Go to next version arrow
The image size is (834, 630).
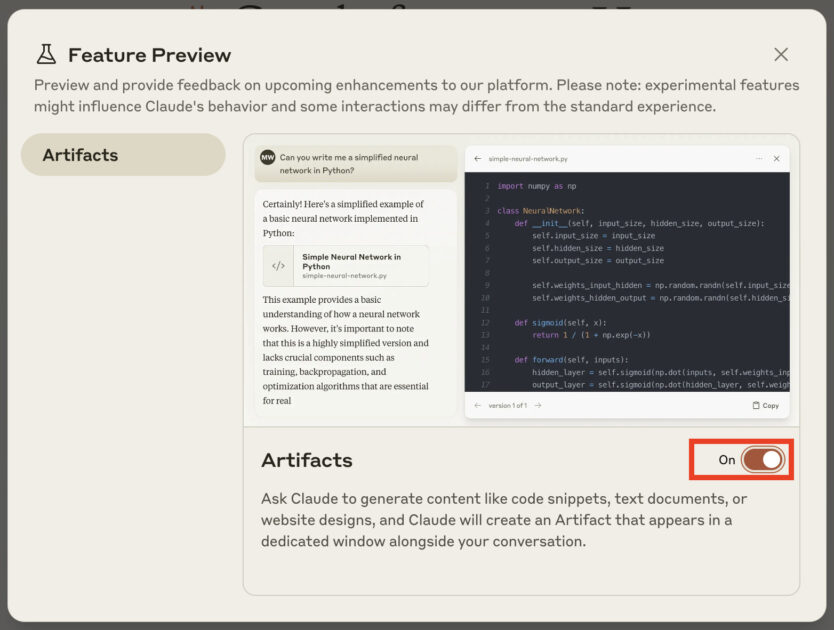pyautogui.click(x=538, y=405)
